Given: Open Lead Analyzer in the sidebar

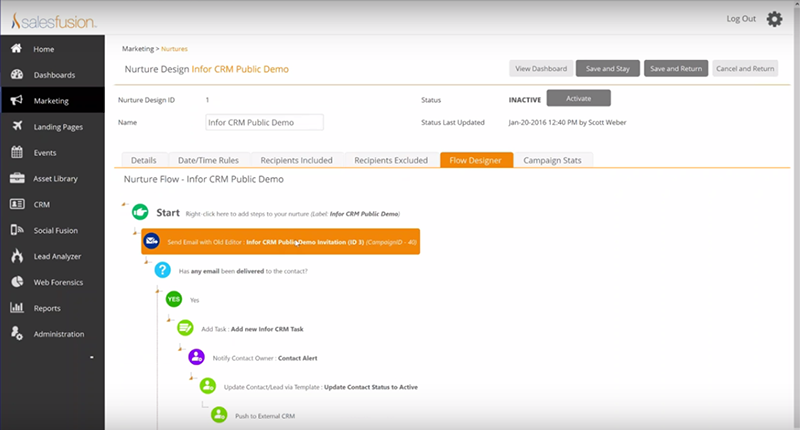Looking at the screenshot, I should [x=56, y=257].
